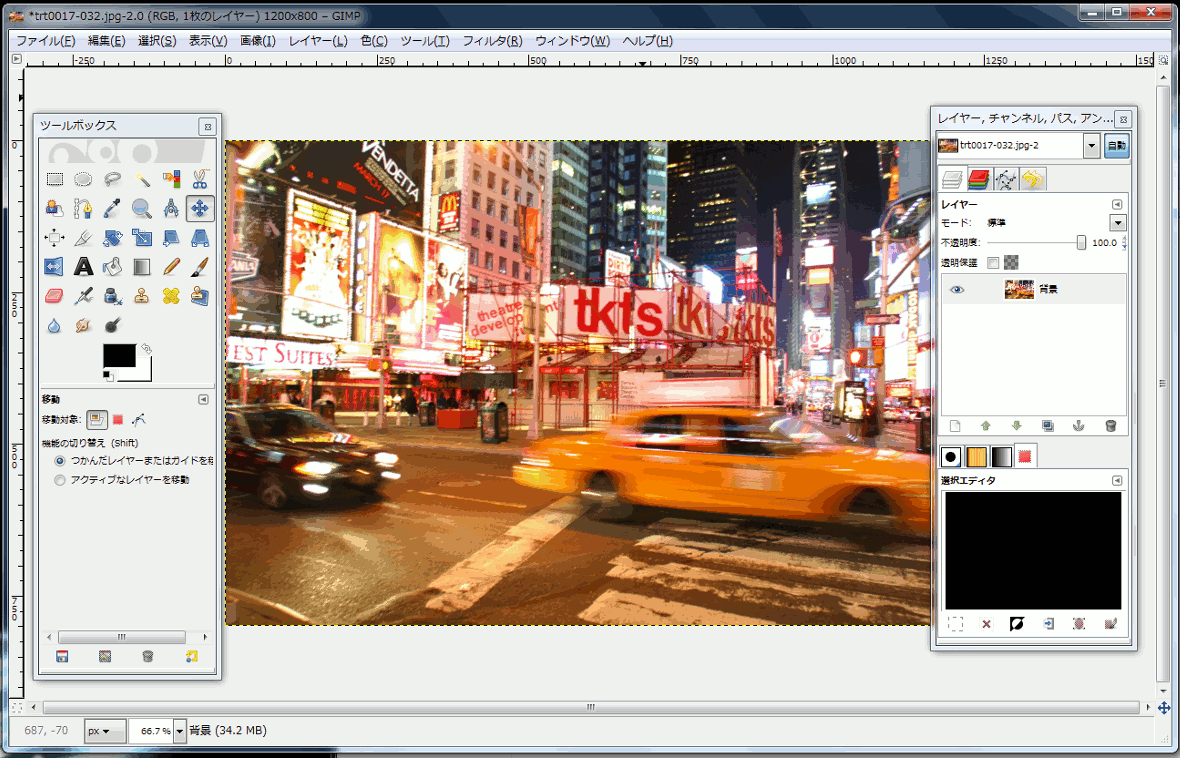This screenshot has width=1180, height=758.
Task: Select the Rectangle Select tool
Action: click(x=54, y=179)
